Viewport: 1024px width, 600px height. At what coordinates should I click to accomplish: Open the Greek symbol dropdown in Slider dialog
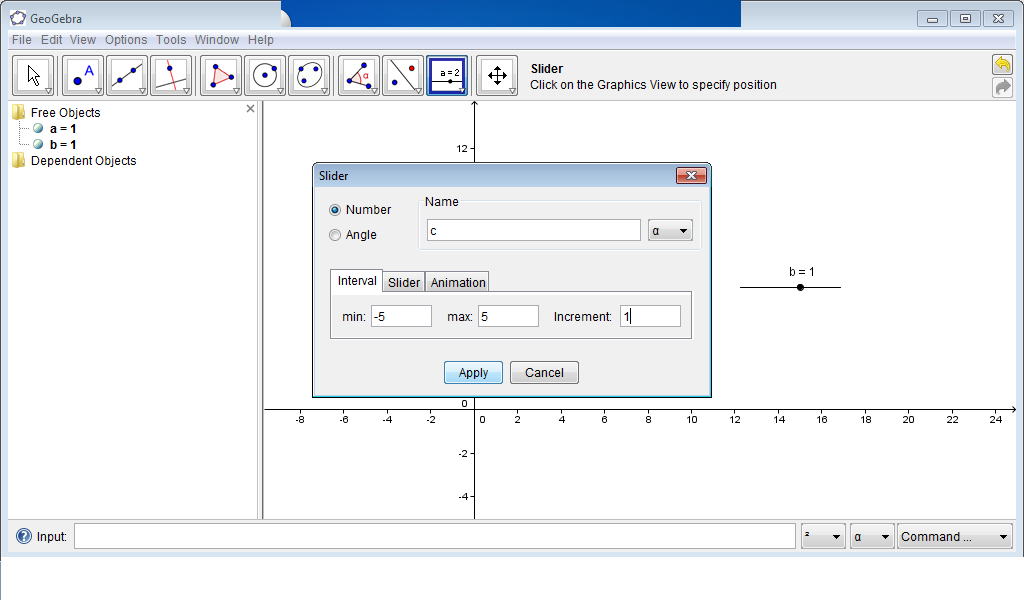pos(670,230)
